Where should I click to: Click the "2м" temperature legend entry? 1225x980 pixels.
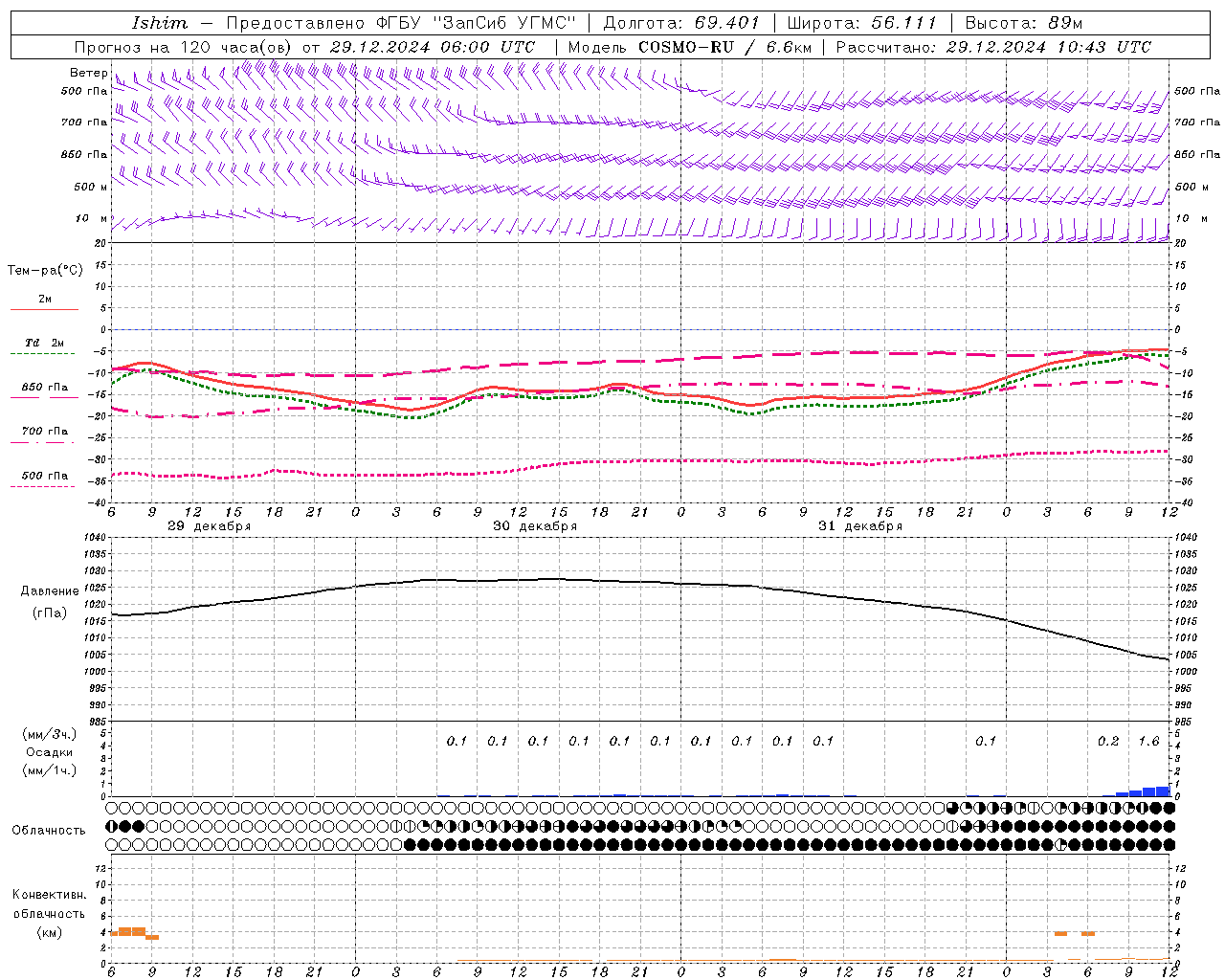[x=45, y=300]
